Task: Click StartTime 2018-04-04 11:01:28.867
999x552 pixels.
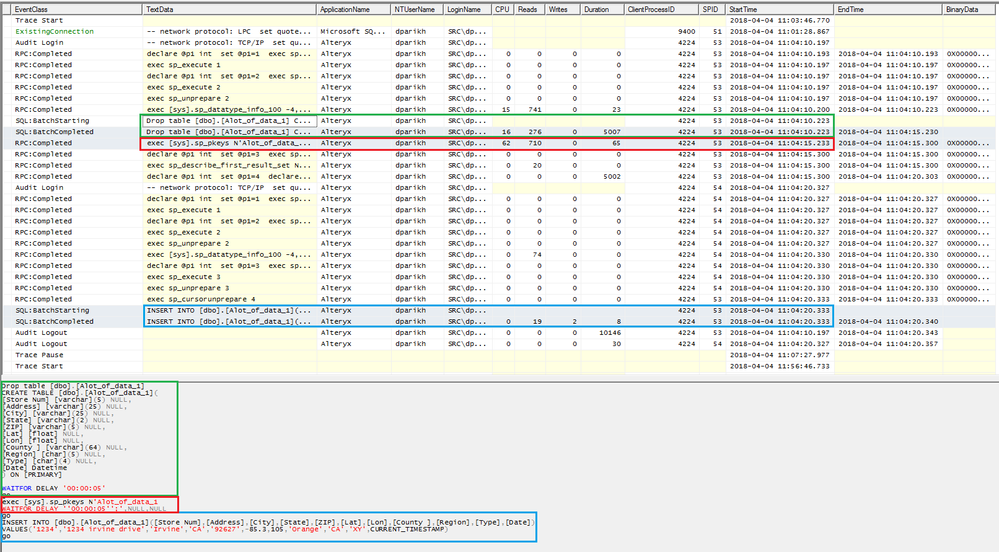Action: (x=780, y=31)
